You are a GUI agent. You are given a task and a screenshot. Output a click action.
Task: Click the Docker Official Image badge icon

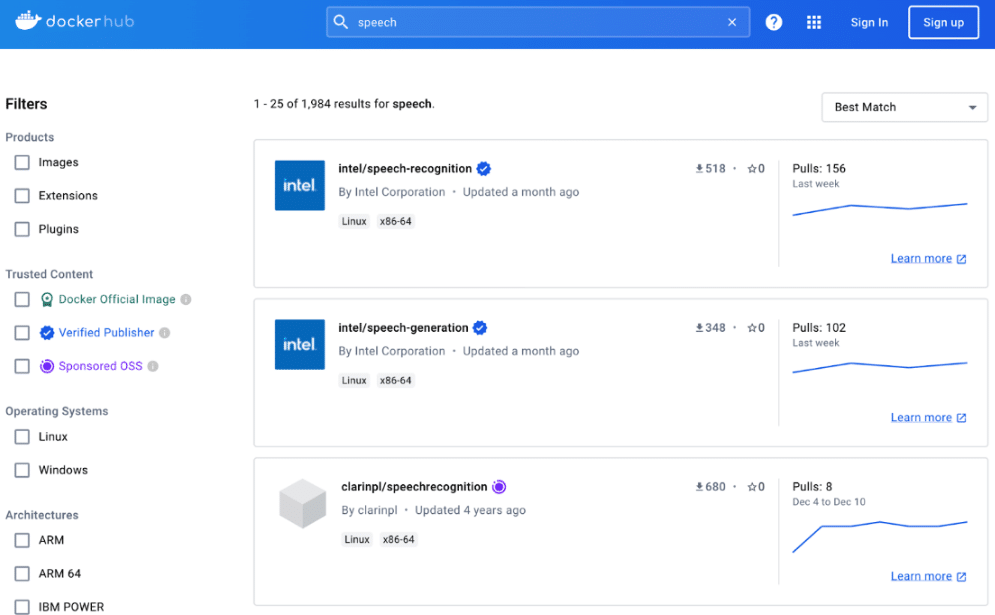point(47,300)
